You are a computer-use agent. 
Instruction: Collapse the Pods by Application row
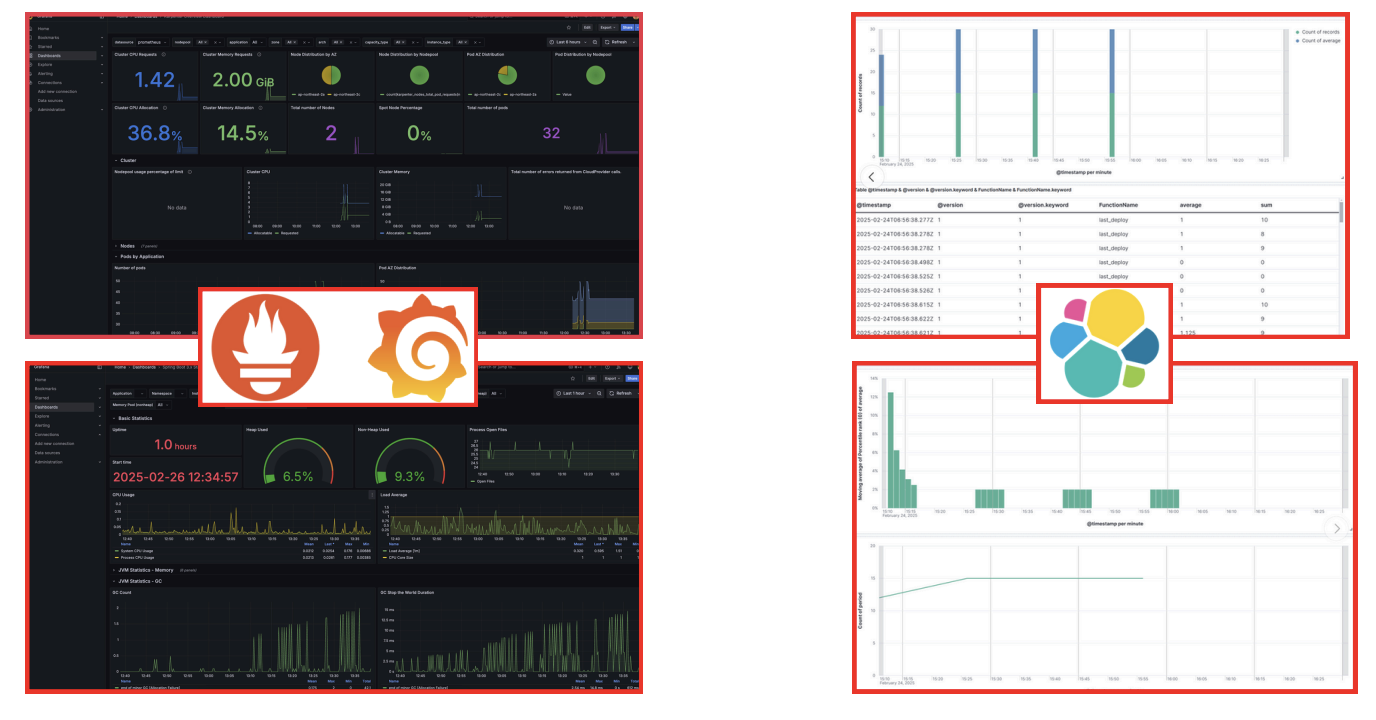click(141, 256)
